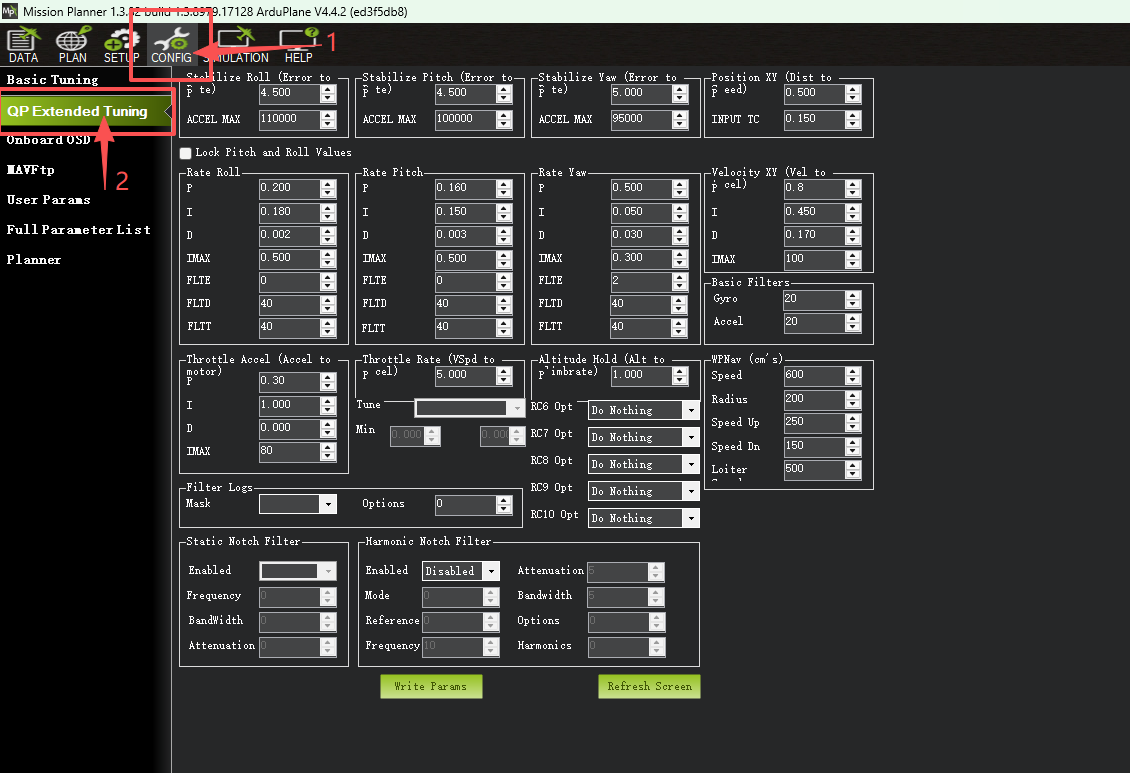Expand the RC9 Opt dropdown
This screenshot has height=773, width=1130.
click(644, 491)
